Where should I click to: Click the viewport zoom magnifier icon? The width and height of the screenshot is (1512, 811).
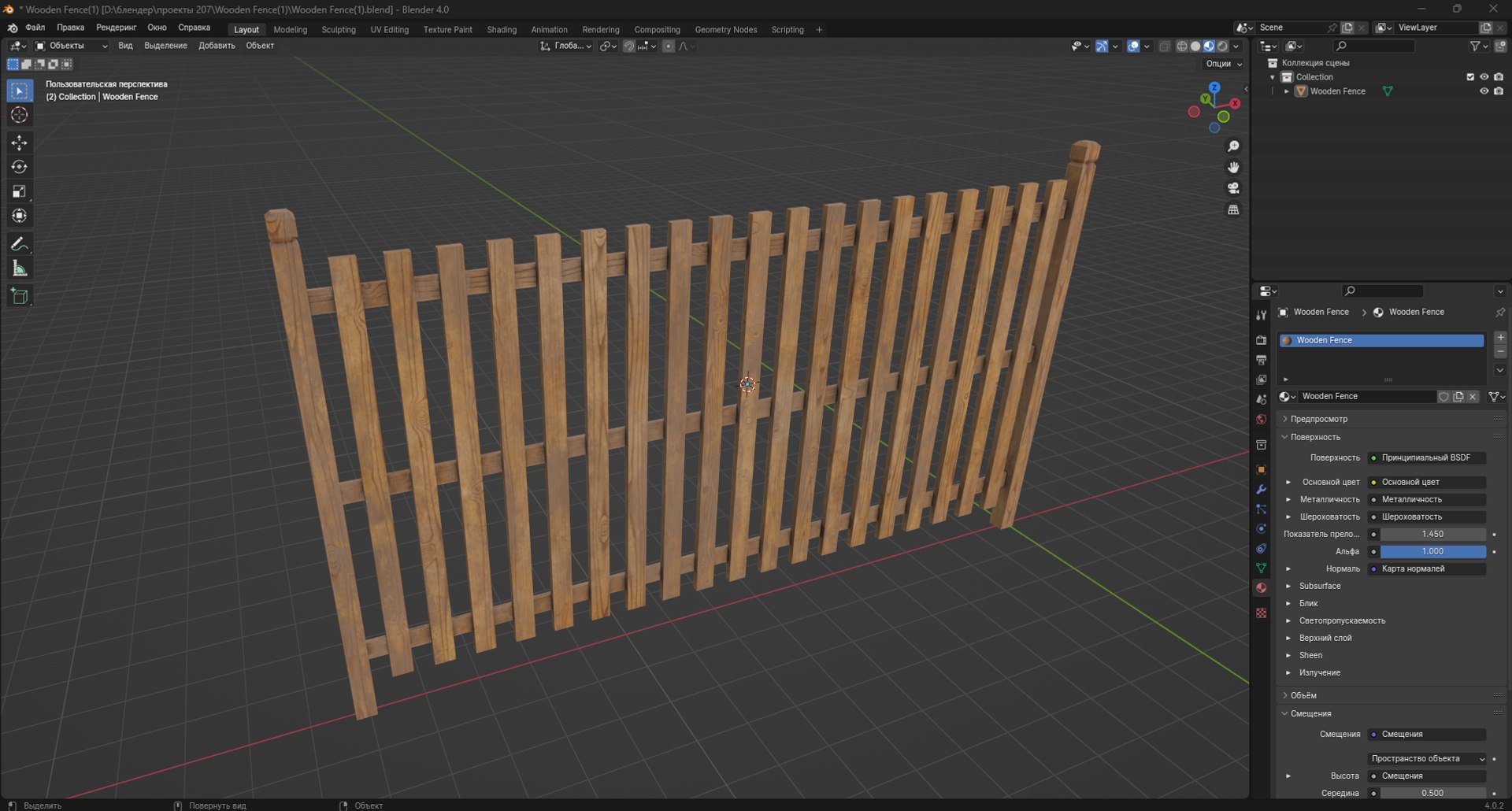(1233, 146)
